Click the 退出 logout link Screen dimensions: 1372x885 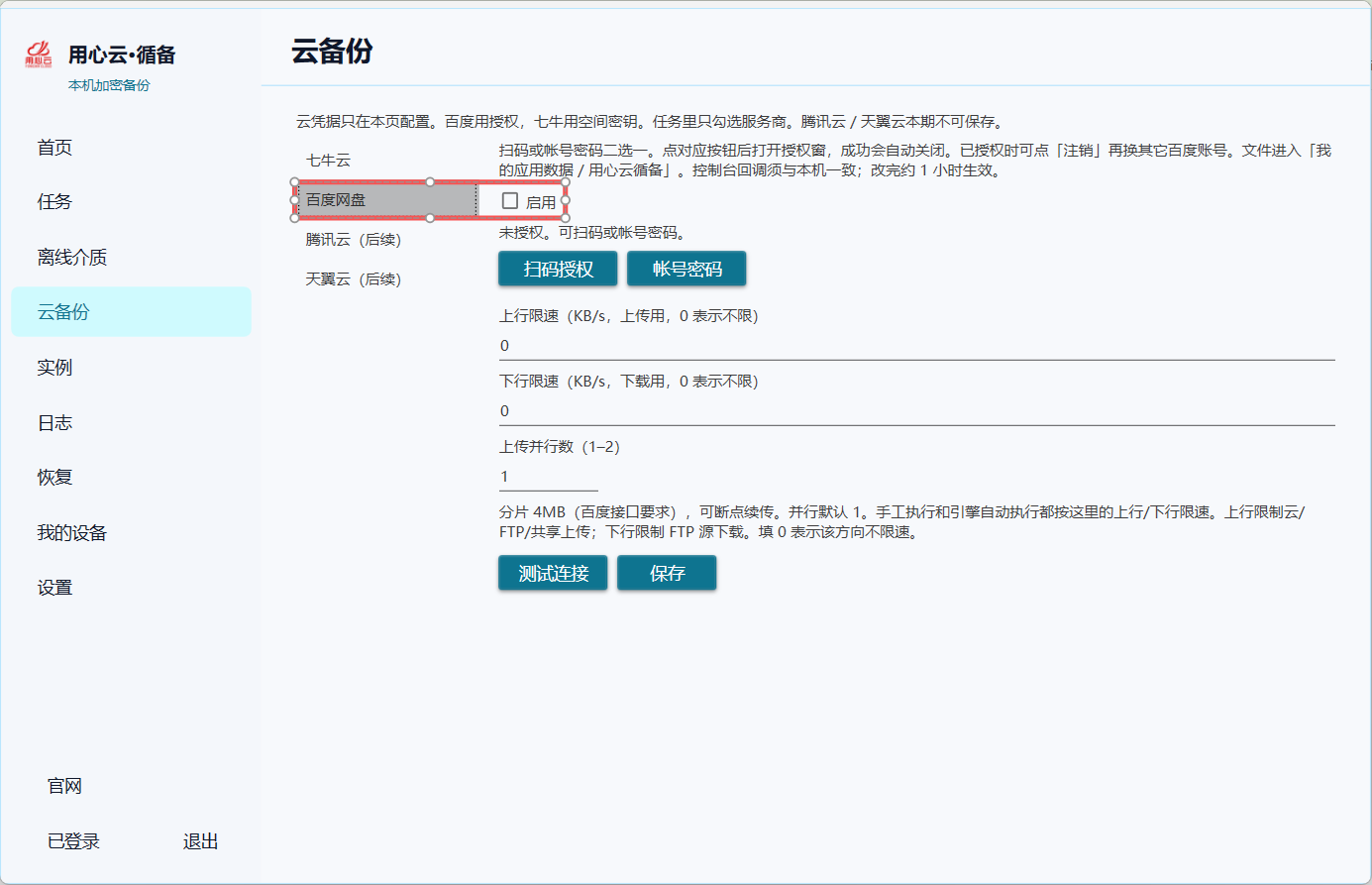[201, 841]
